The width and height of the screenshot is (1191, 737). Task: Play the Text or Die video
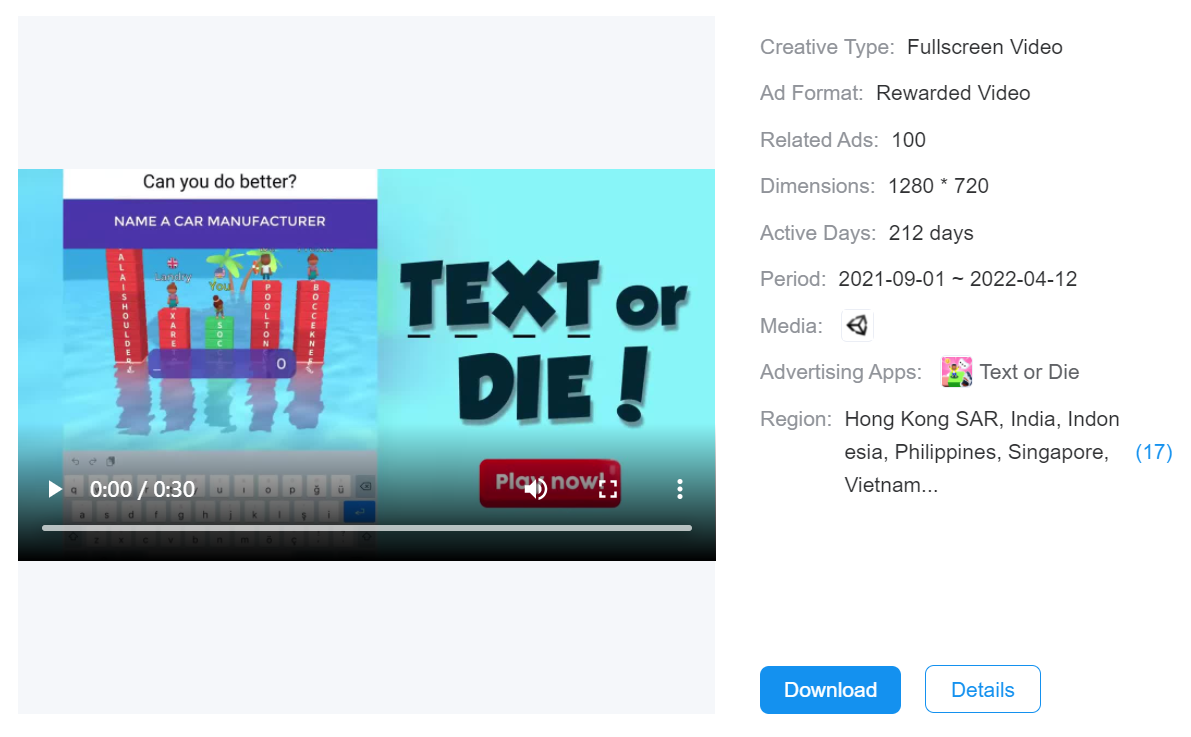(x=55, y=489)
